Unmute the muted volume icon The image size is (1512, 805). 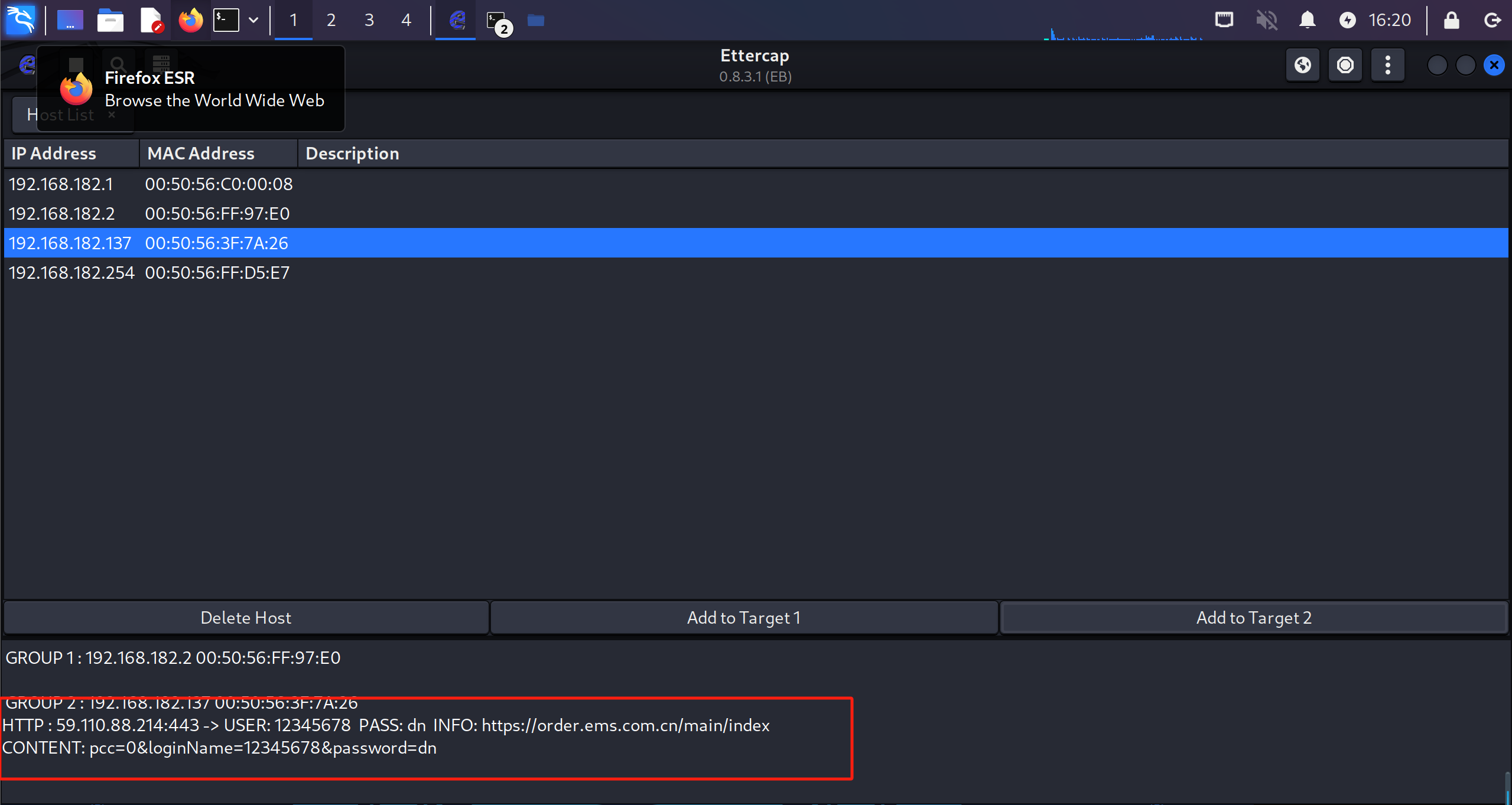point(1266,20)
